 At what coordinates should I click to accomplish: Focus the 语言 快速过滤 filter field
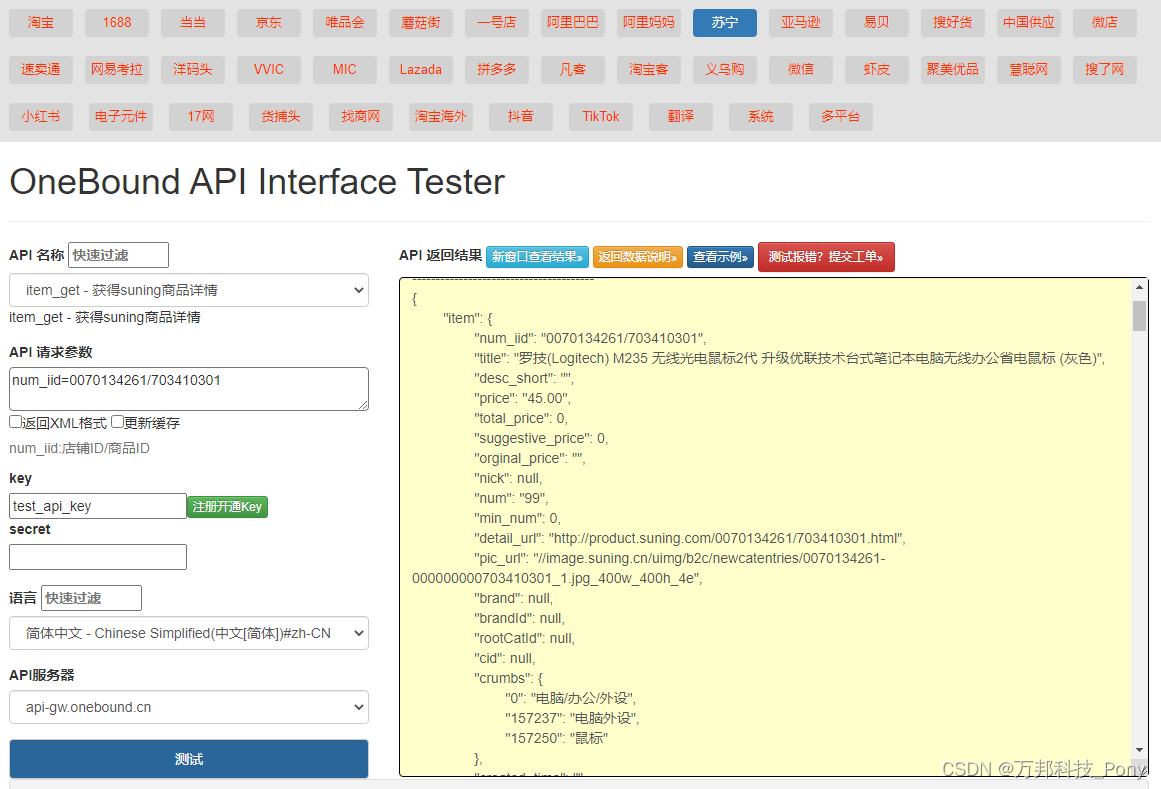(x=91, y=598)
